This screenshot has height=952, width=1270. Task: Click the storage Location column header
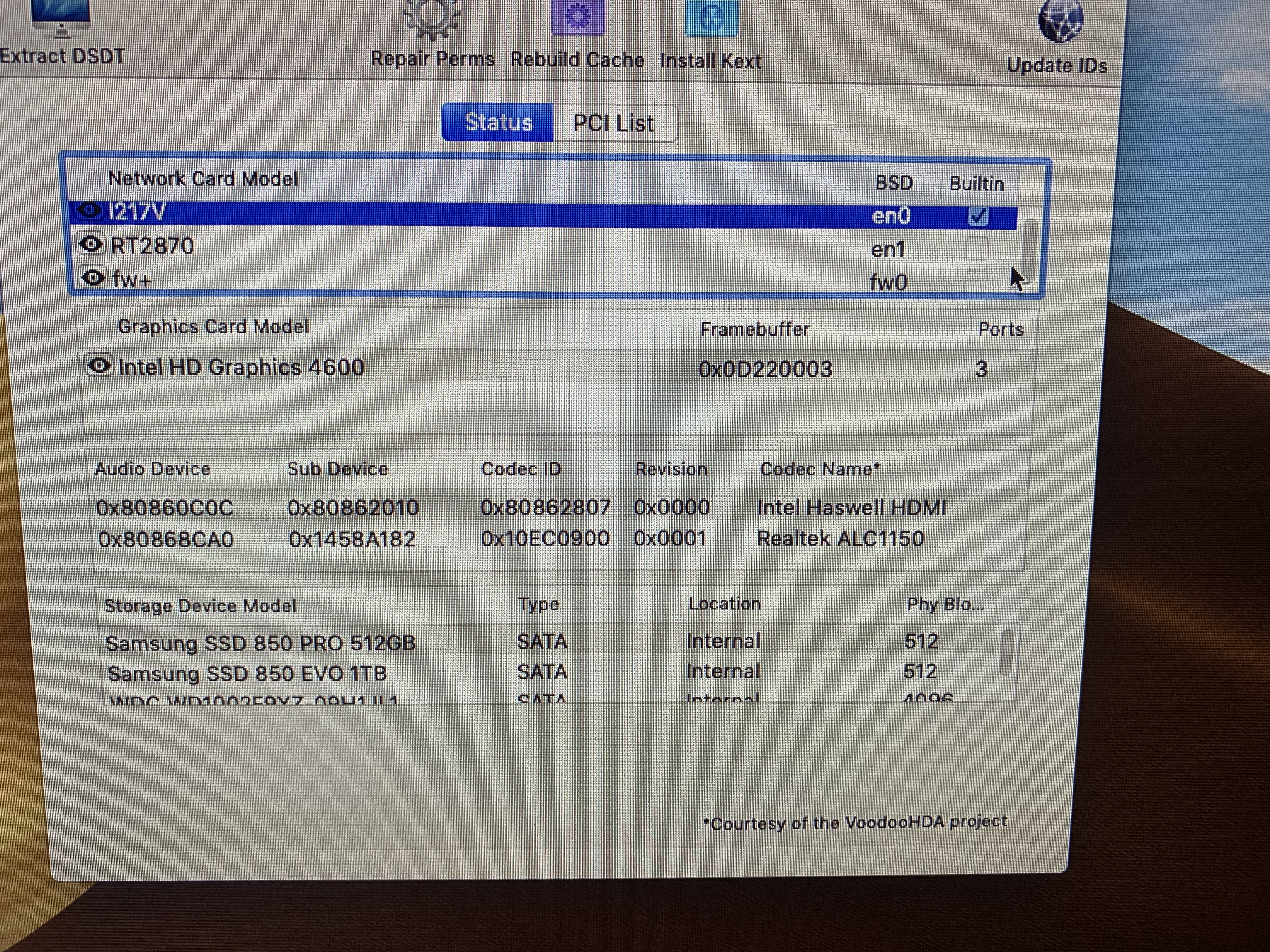[x=724, y=604]
